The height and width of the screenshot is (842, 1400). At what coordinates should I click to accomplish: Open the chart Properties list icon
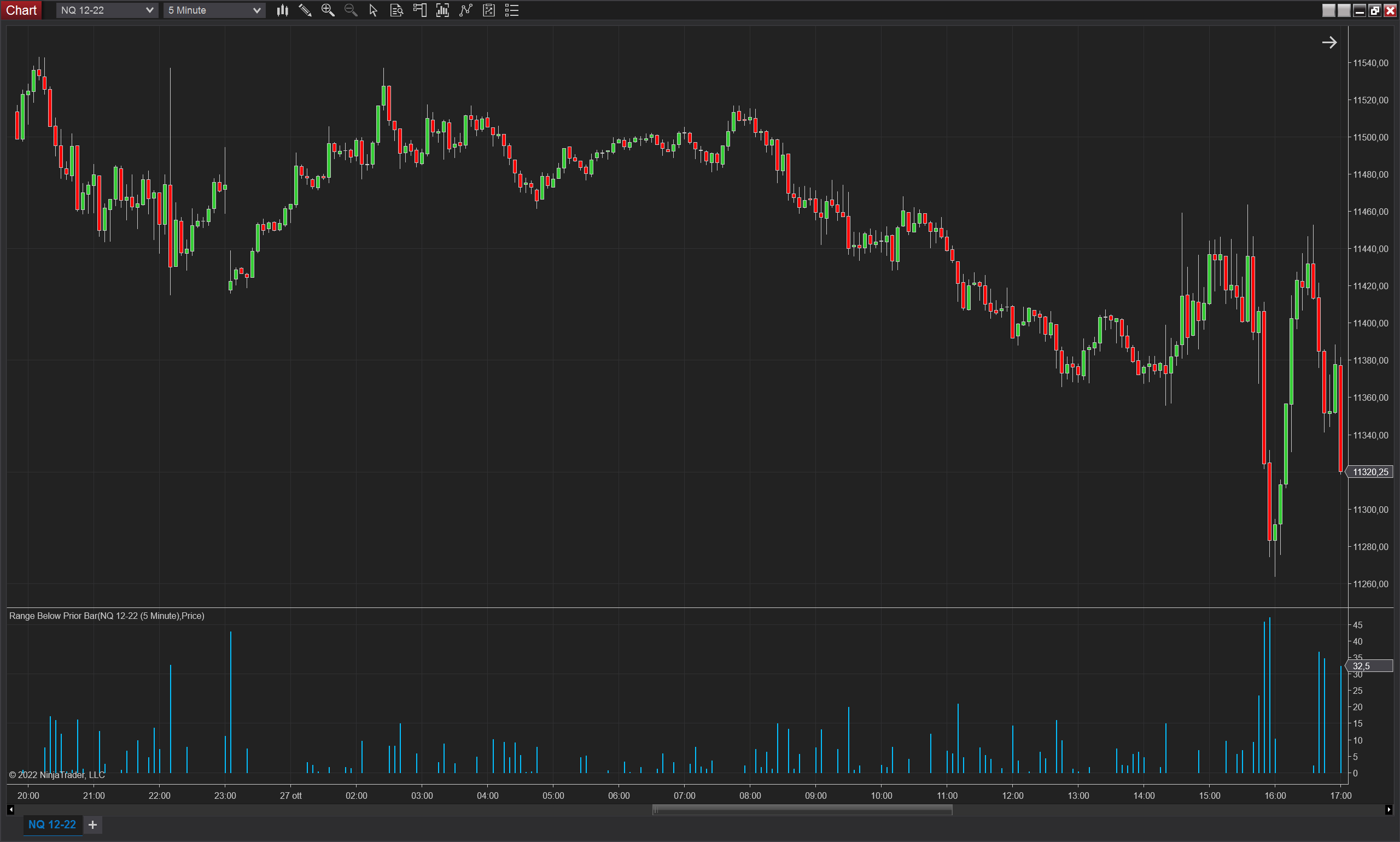512,10
